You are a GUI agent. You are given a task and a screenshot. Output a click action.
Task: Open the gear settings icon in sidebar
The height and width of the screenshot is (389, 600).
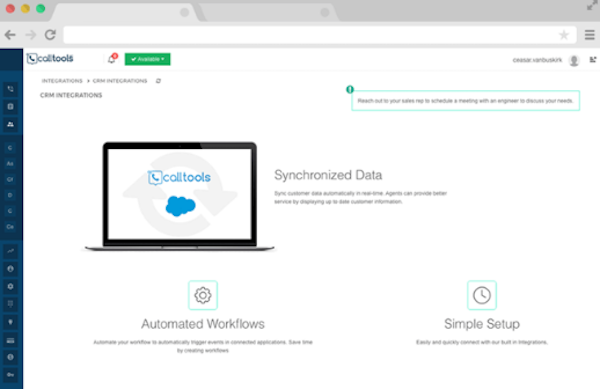[10, 286]
